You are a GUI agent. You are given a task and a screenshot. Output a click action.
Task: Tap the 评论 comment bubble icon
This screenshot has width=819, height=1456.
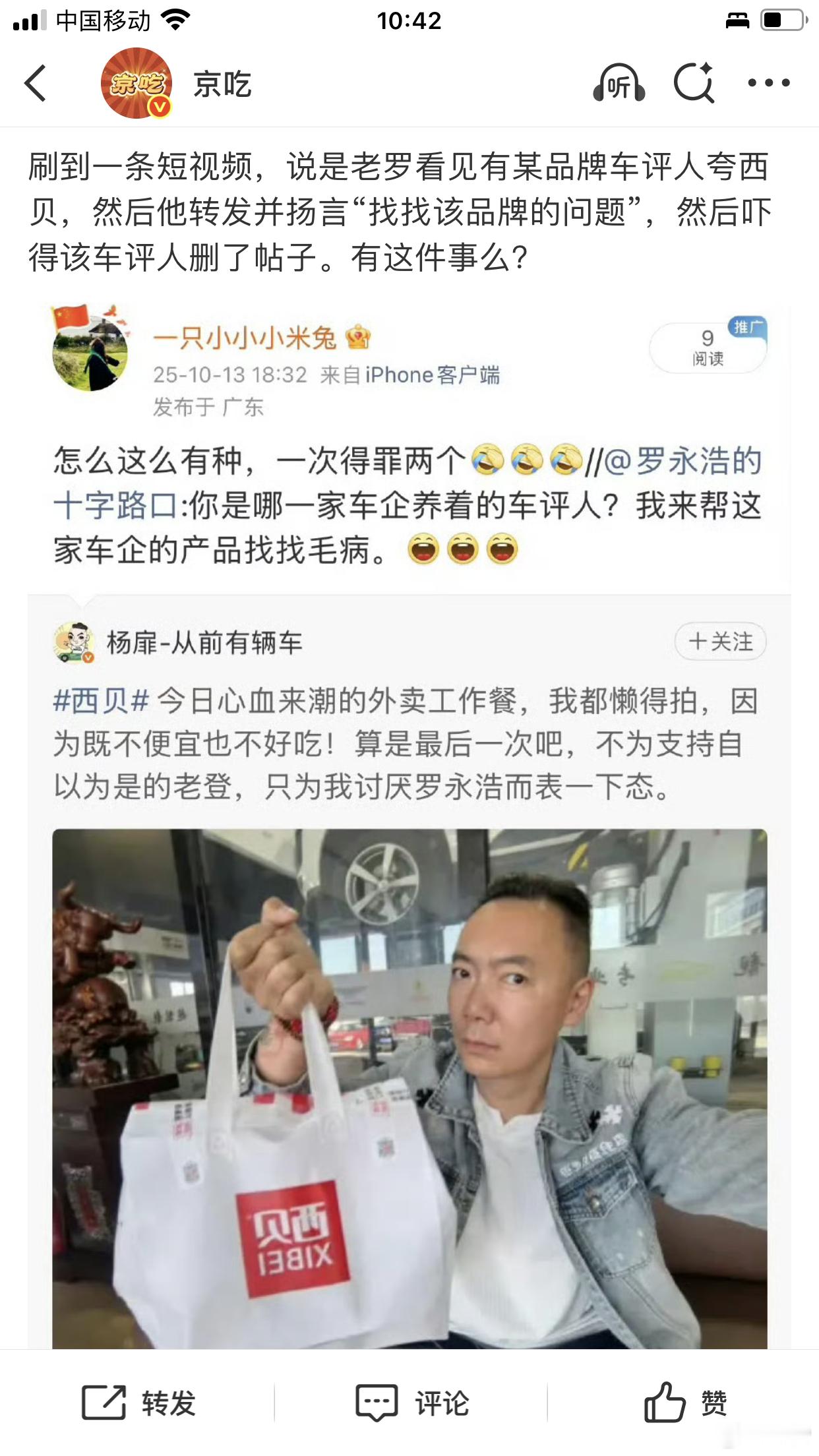[x=377, y=1403]
